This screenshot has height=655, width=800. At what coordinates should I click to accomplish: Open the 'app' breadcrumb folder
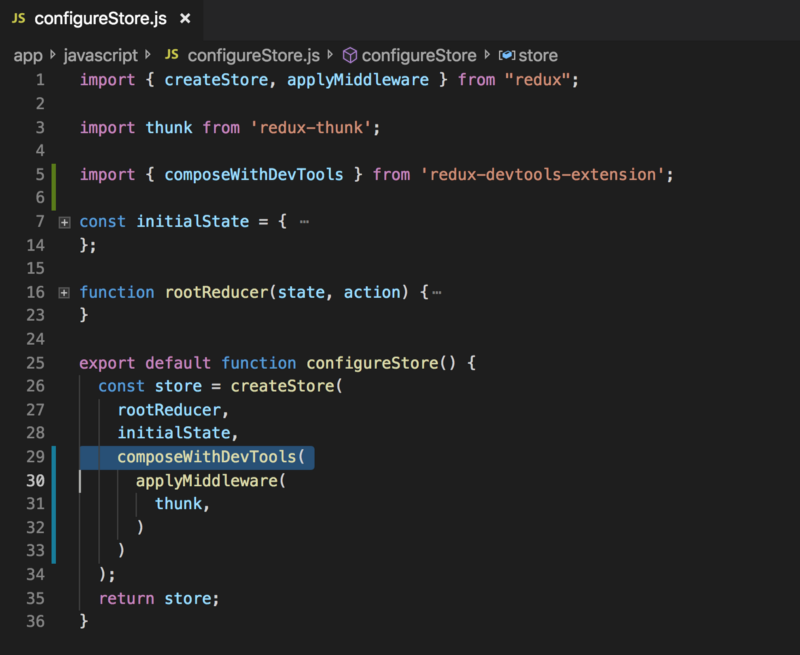pos(27,55)
